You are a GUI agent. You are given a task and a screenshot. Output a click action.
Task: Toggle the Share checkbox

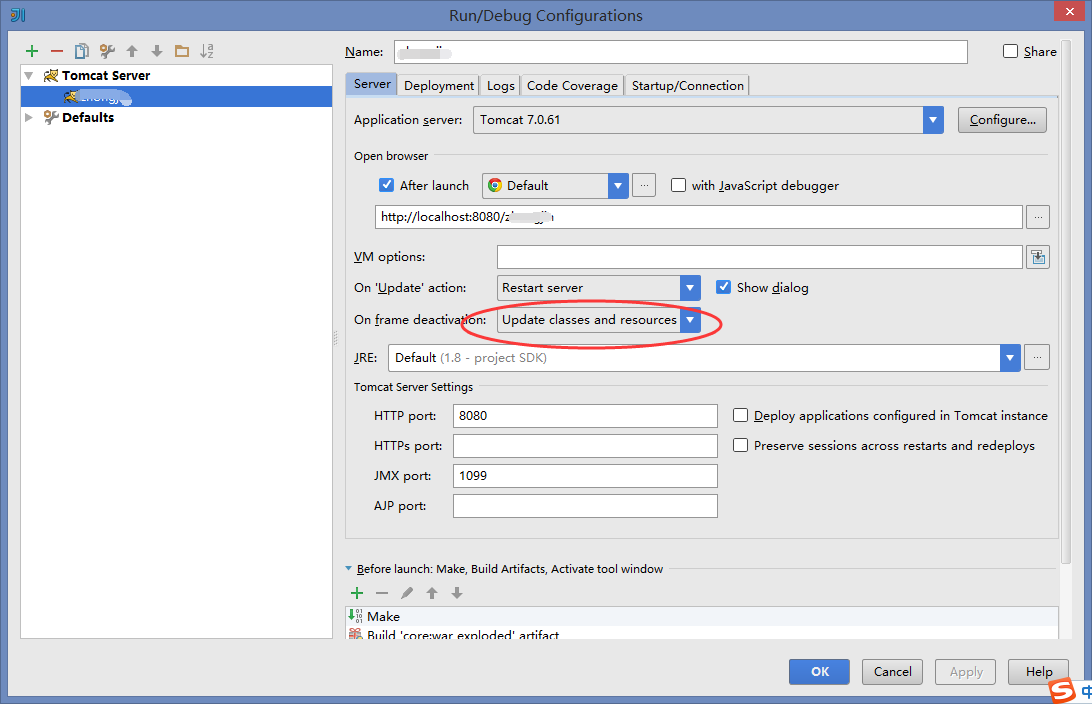(x=1010, y=51)
